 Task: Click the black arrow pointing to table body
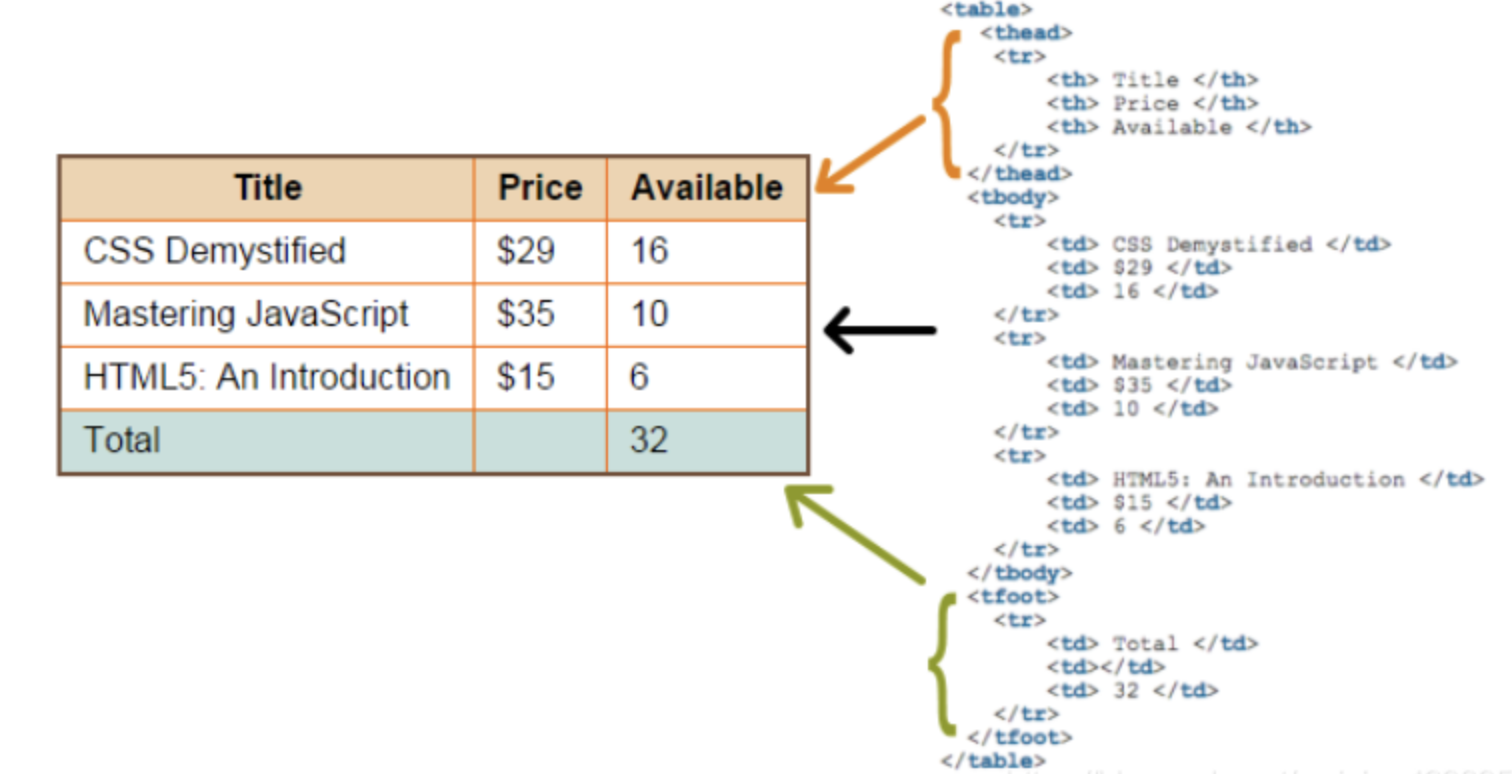tap(879, 330)
